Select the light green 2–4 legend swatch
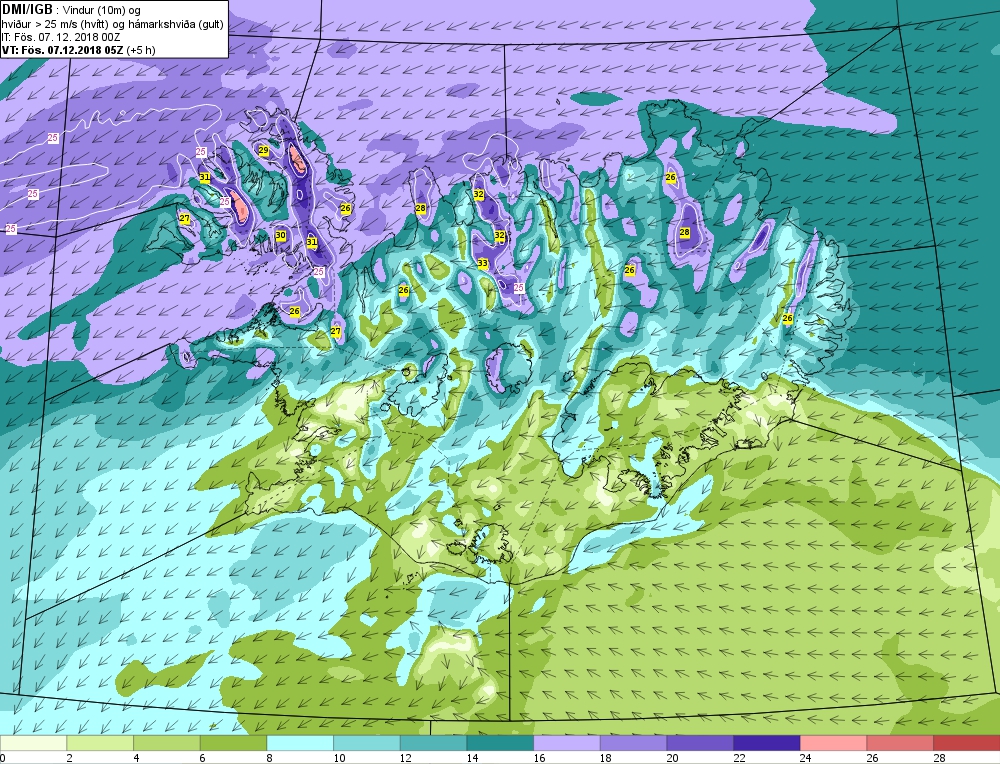This screenshot has height=764, width=1000. tap(99, 743)
